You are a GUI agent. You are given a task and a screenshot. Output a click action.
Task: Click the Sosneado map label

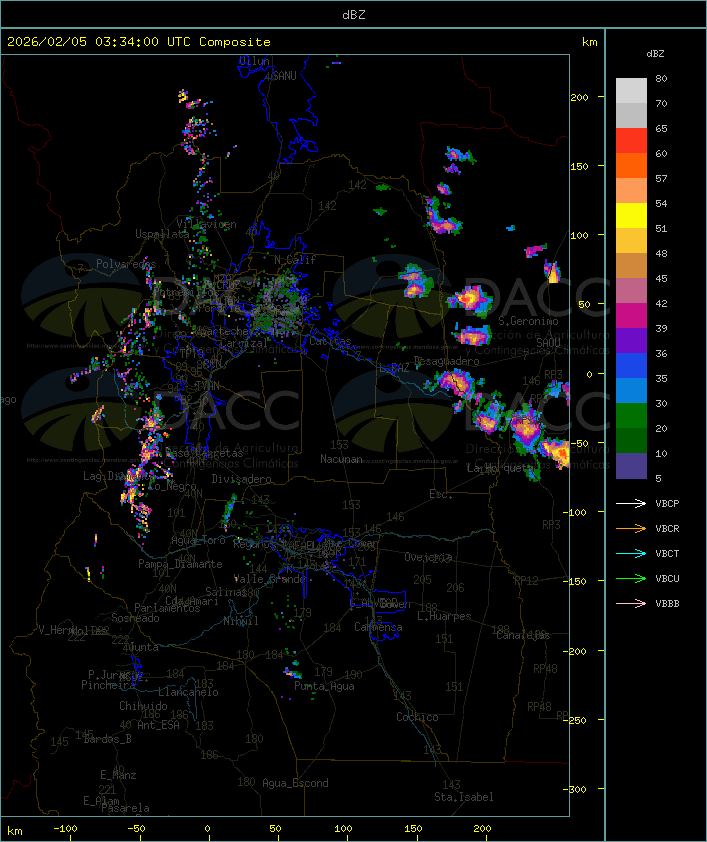pyautogui.click(x=135, y=618)
